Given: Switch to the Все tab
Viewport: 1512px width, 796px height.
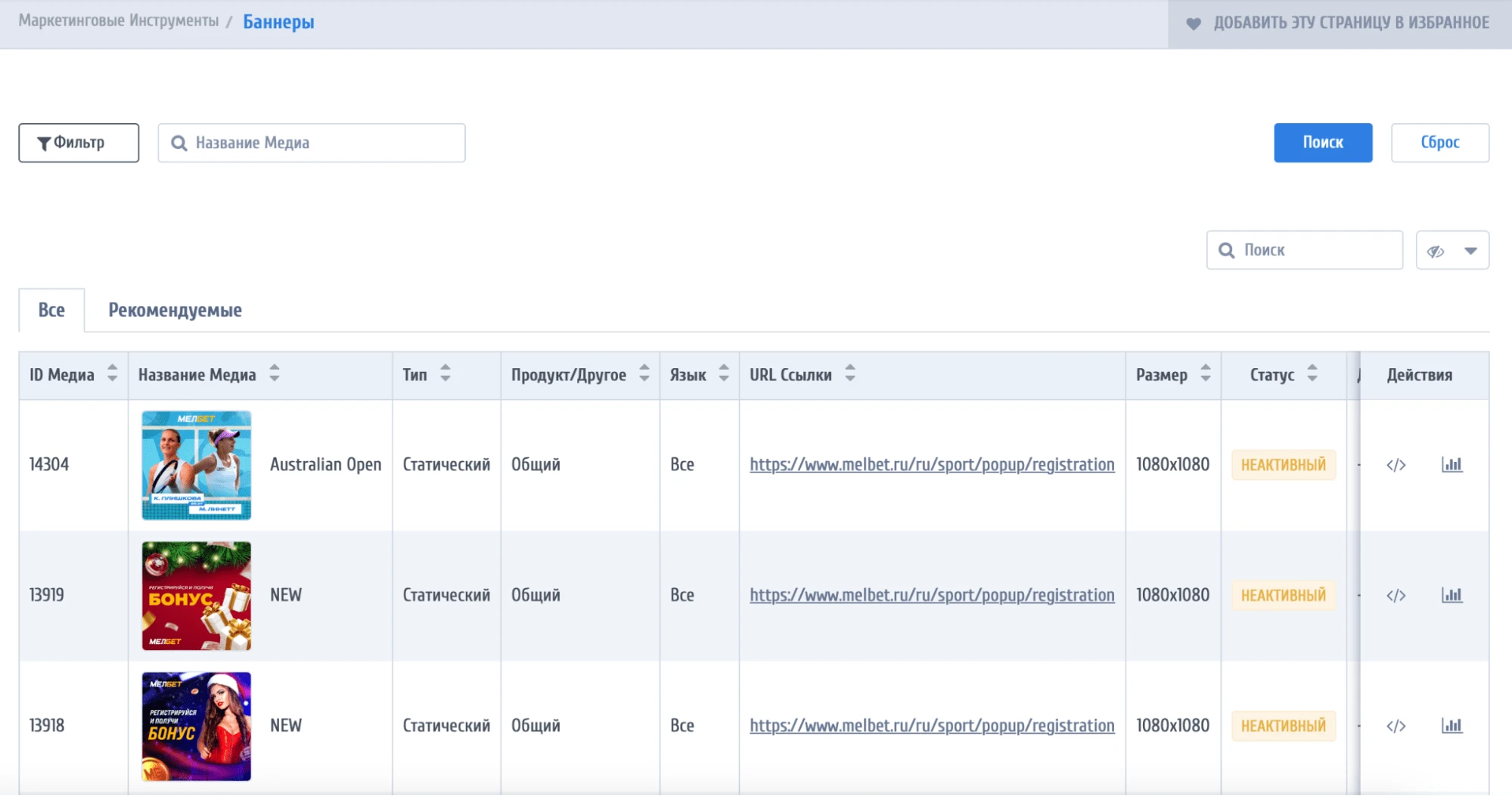Looking at the screenshot, I should point(51,310).
